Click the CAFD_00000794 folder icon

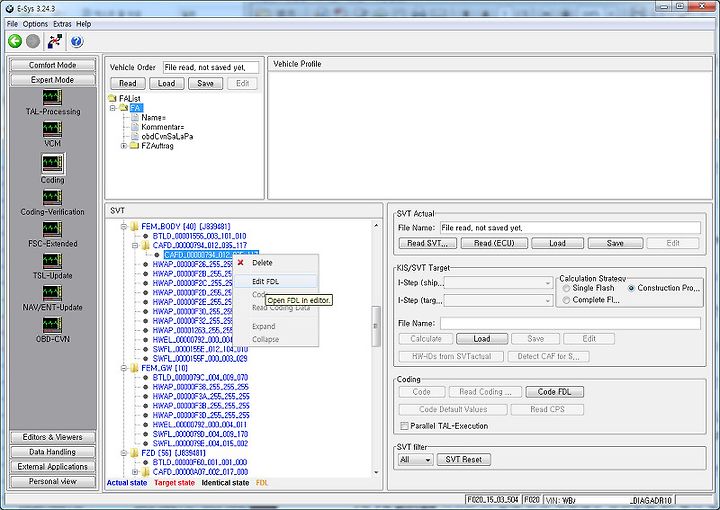pos(146,245)
